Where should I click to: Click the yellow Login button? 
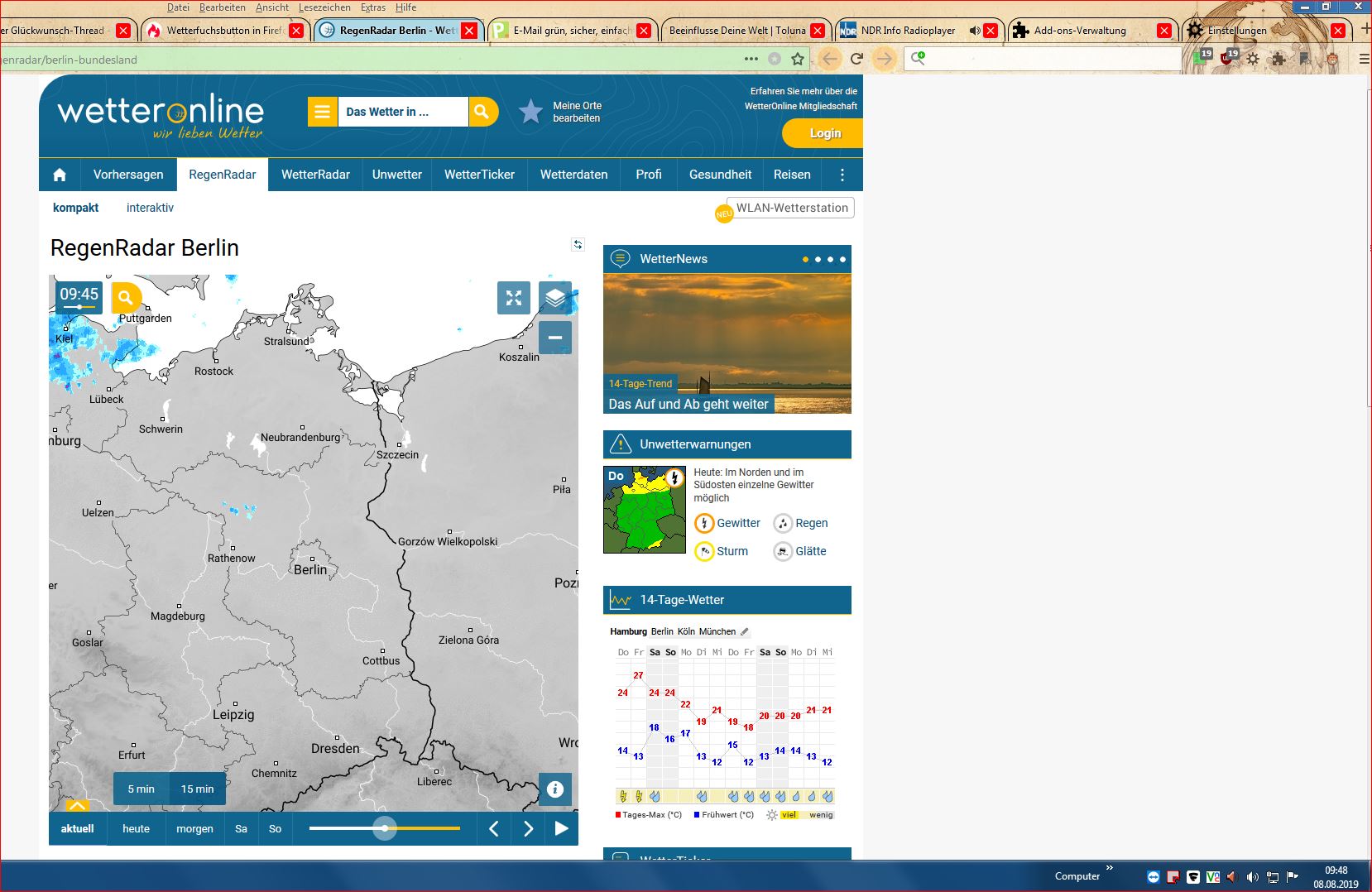[824, 133]
